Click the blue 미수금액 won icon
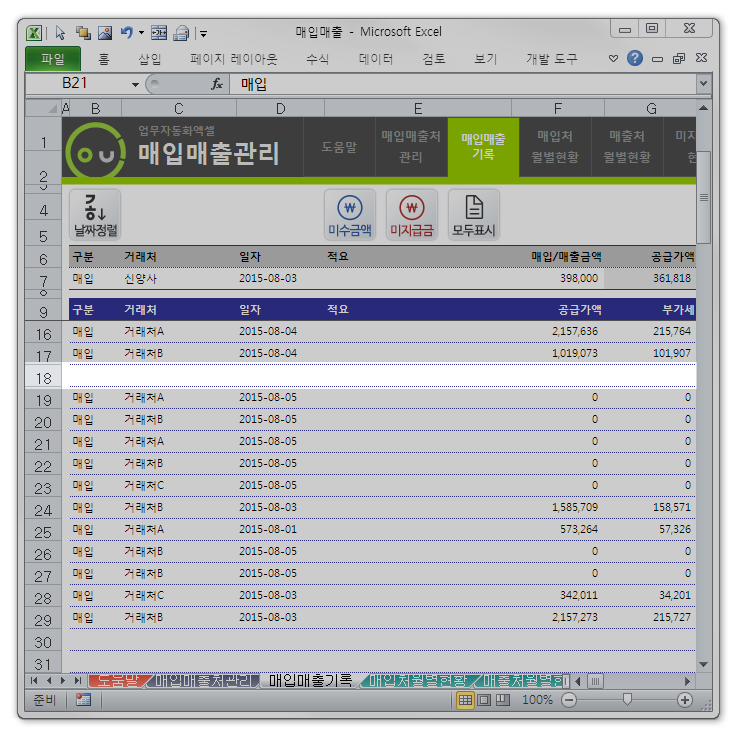The image size is (740, 740). (350, 215)
